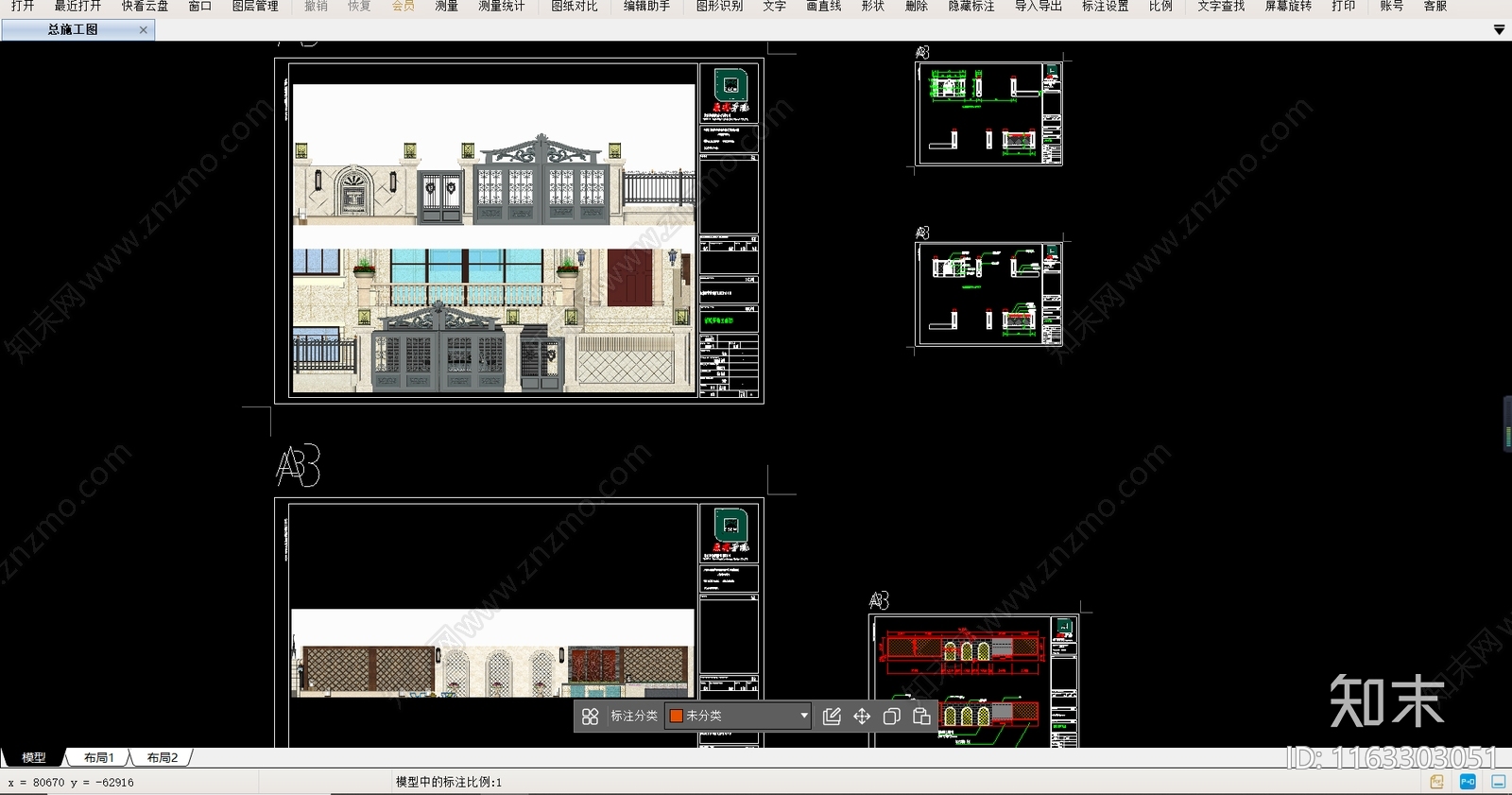Open the 会员 membership item
1512x795 pixels.
[403, 7]
